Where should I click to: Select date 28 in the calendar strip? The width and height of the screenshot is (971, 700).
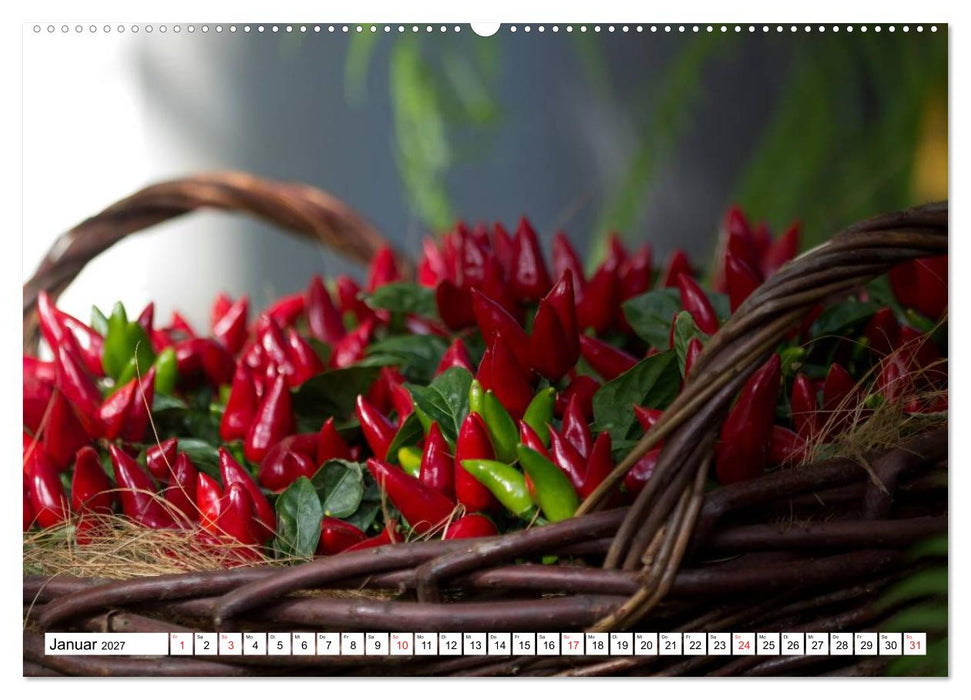point(842,644)
